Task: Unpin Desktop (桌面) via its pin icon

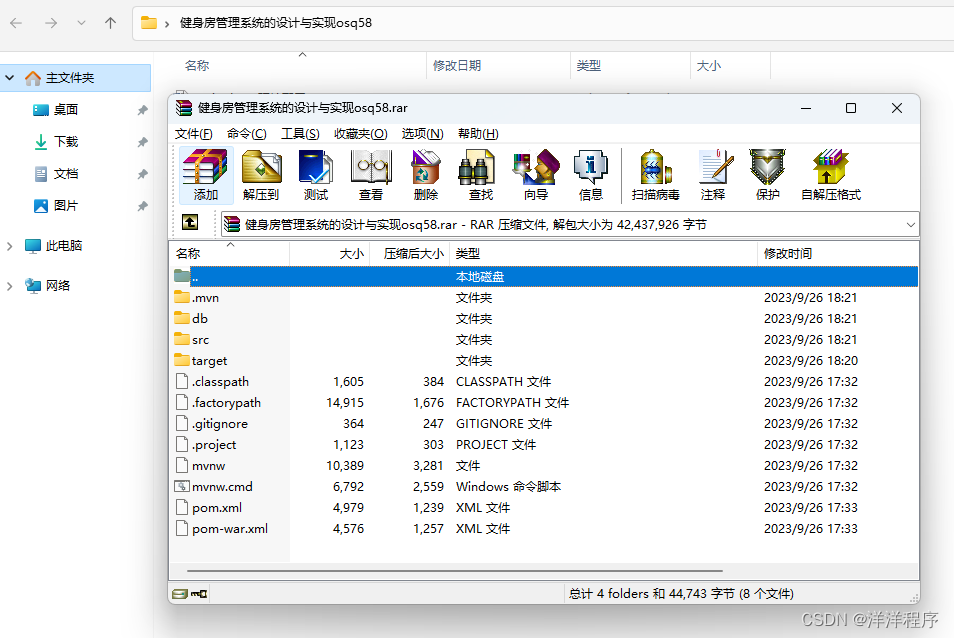Action: pyautogui.click(x=142, y=110)
